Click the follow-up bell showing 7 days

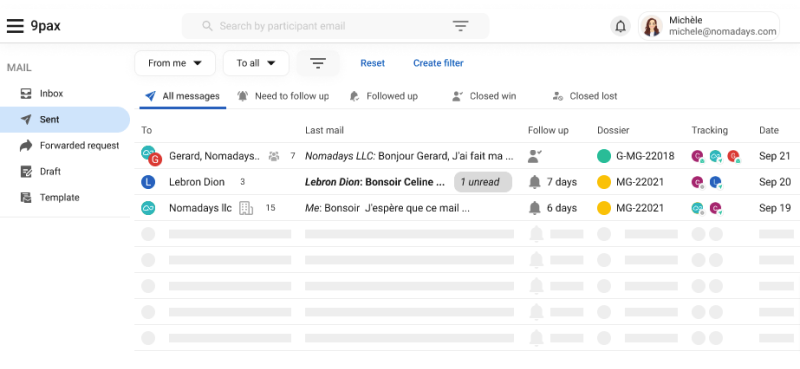(535, 182)
